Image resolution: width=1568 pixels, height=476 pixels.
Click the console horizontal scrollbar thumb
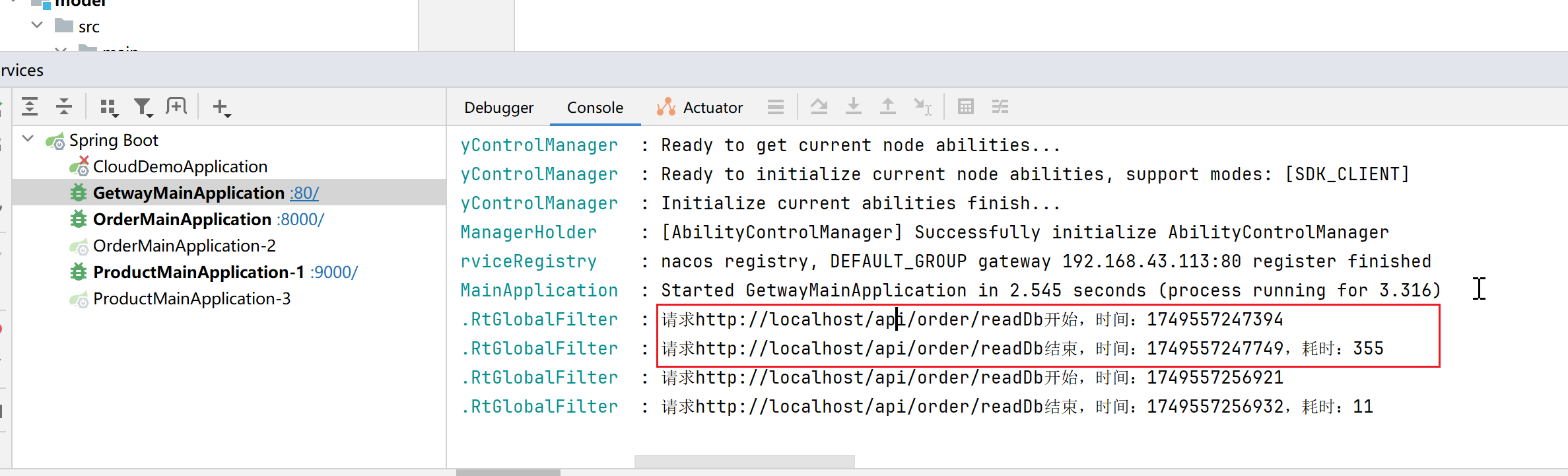click(745, 461)
